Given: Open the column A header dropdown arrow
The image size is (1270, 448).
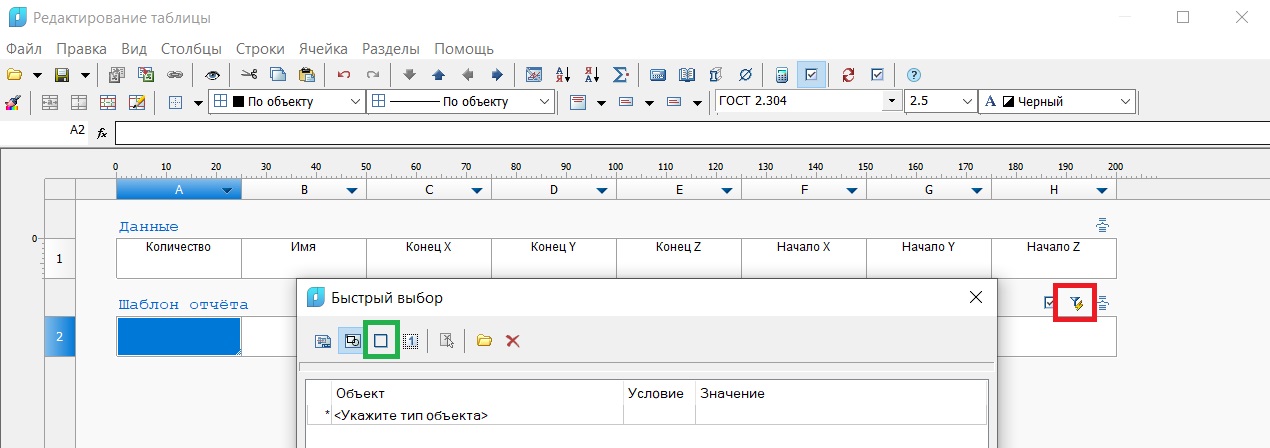Looking at the screenshot, I should pyautogui.click(x=228, y=190).
